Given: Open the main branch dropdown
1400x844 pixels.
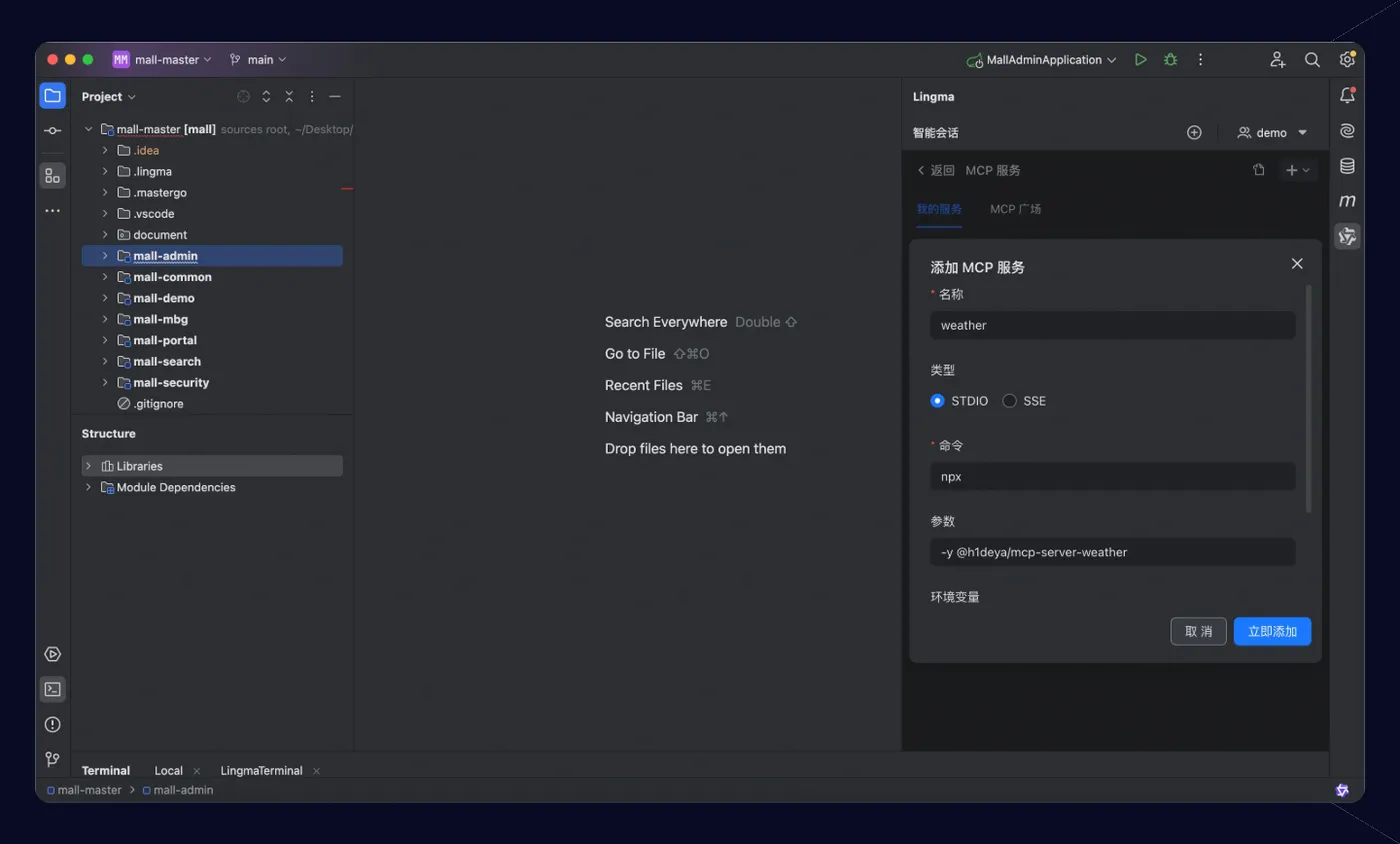Looking at the screenshot, I should pyautogui.click(x=258, y=60).
